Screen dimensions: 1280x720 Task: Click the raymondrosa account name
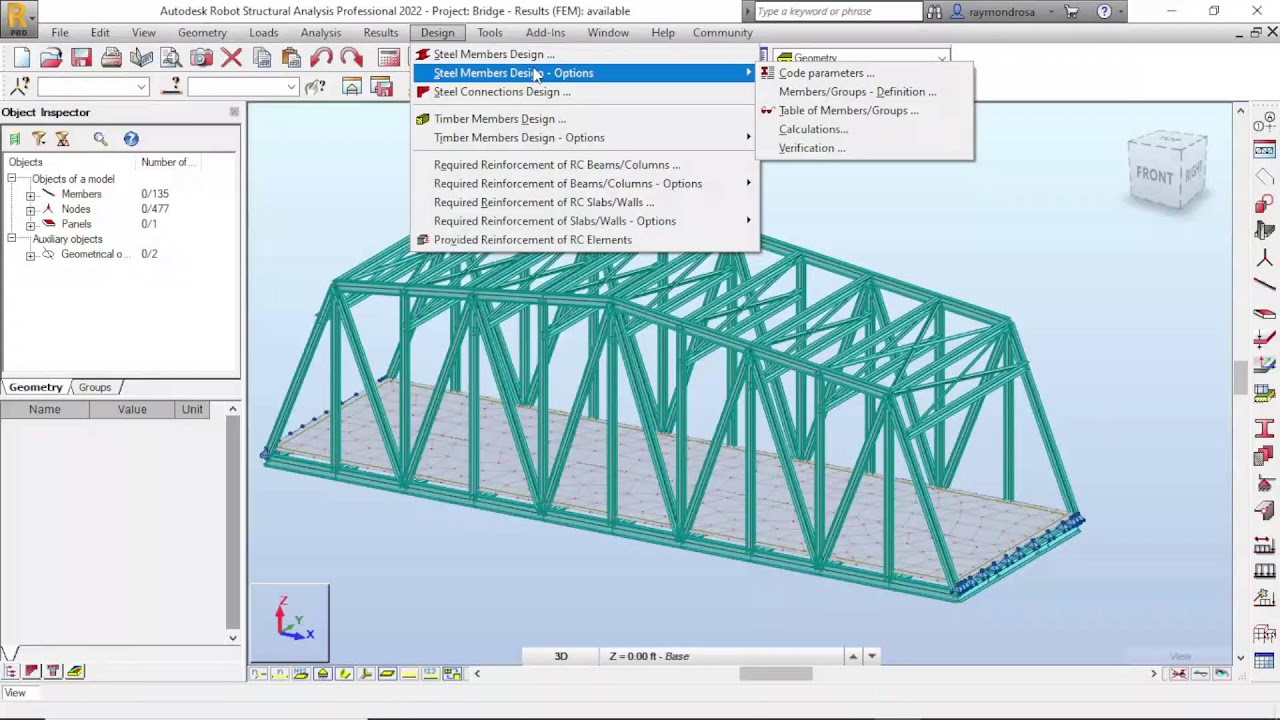1003,11
